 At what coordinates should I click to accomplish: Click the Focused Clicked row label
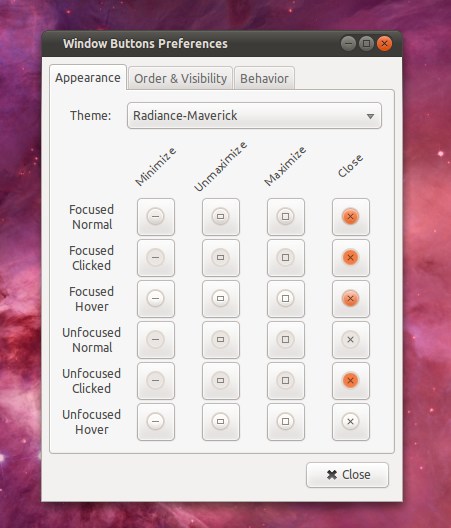tap(92, 258)
